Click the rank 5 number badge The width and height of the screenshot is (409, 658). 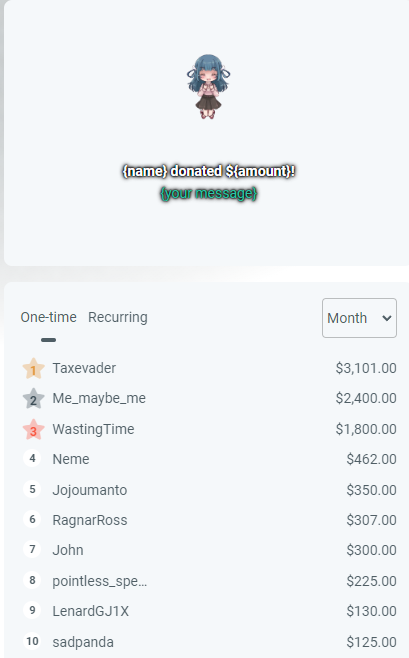click(32, 489)
